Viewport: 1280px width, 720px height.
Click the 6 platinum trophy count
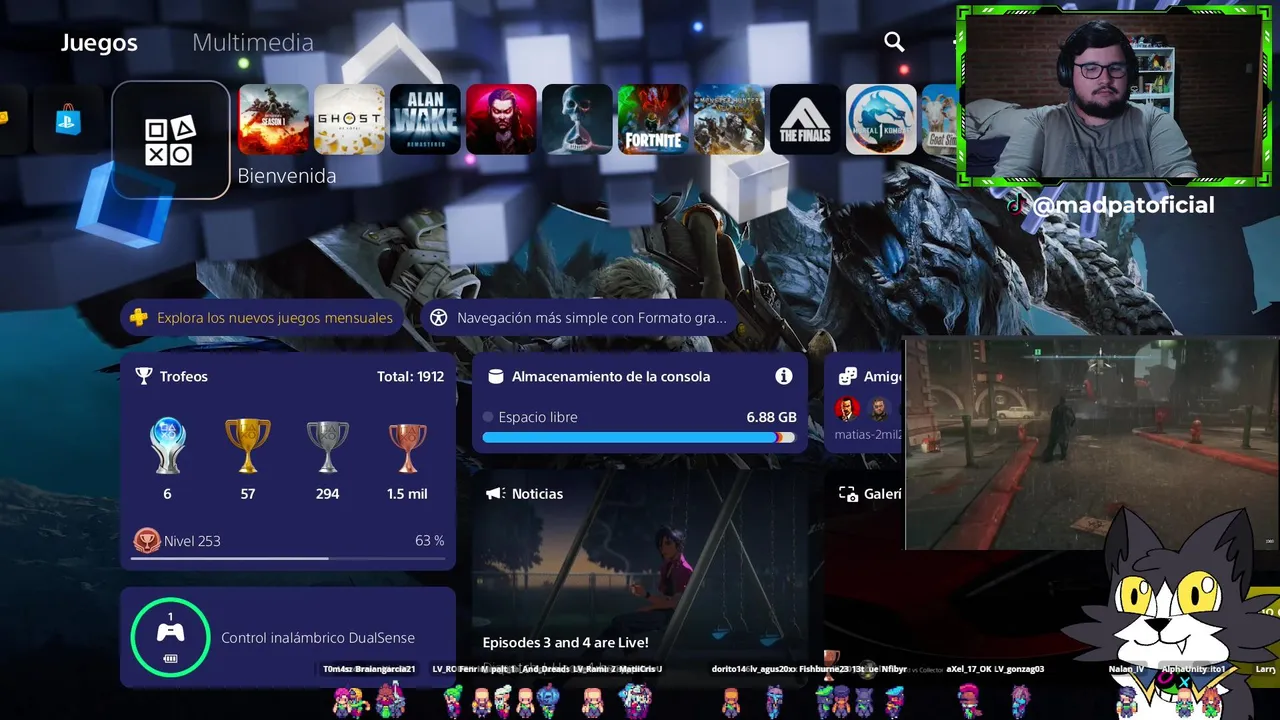tap(167, 494)
